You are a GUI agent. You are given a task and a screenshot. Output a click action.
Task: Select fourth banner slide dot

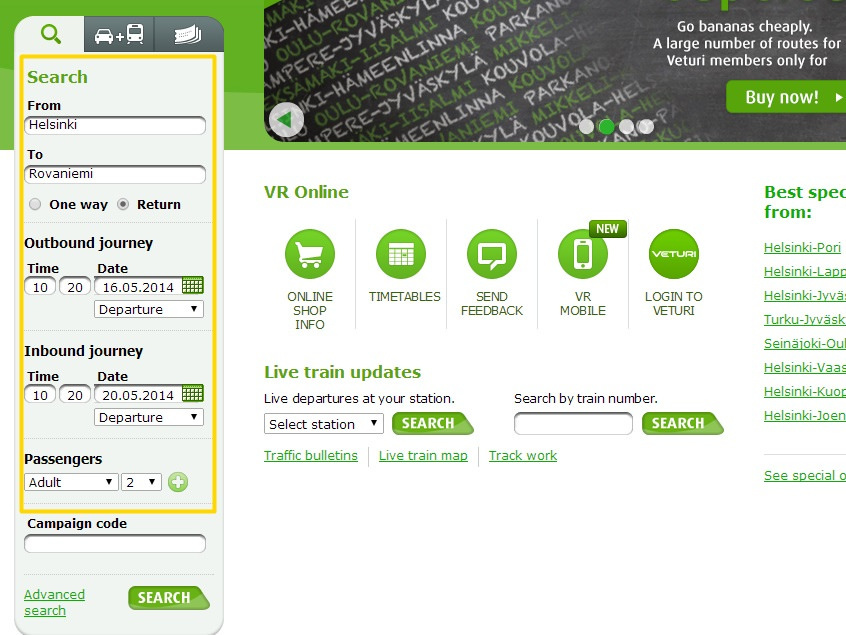tap(646, 127)
